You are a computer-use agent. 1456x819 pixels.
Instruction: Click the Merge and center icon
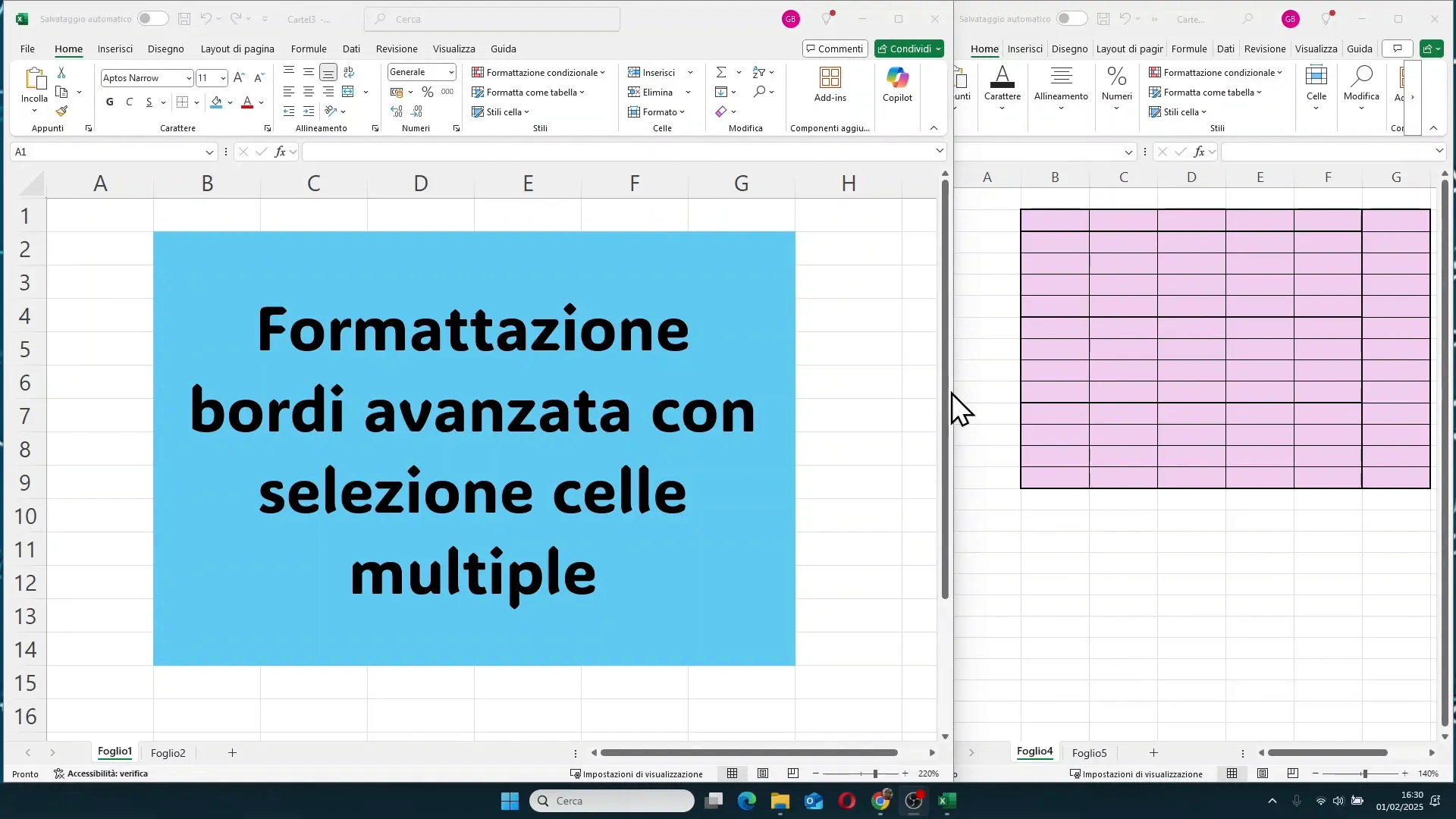click(348, 92)
